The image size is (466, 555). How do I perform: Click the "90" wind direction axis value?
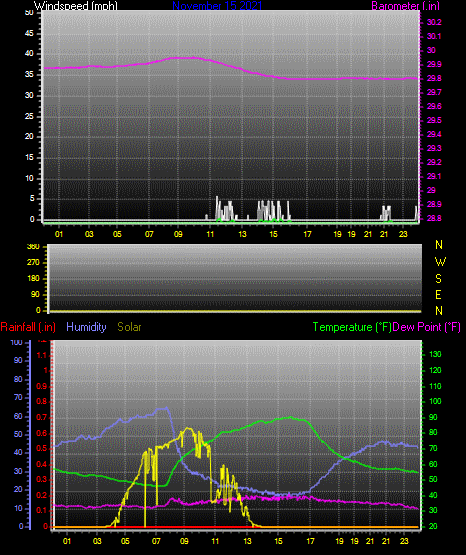[35, 294]
